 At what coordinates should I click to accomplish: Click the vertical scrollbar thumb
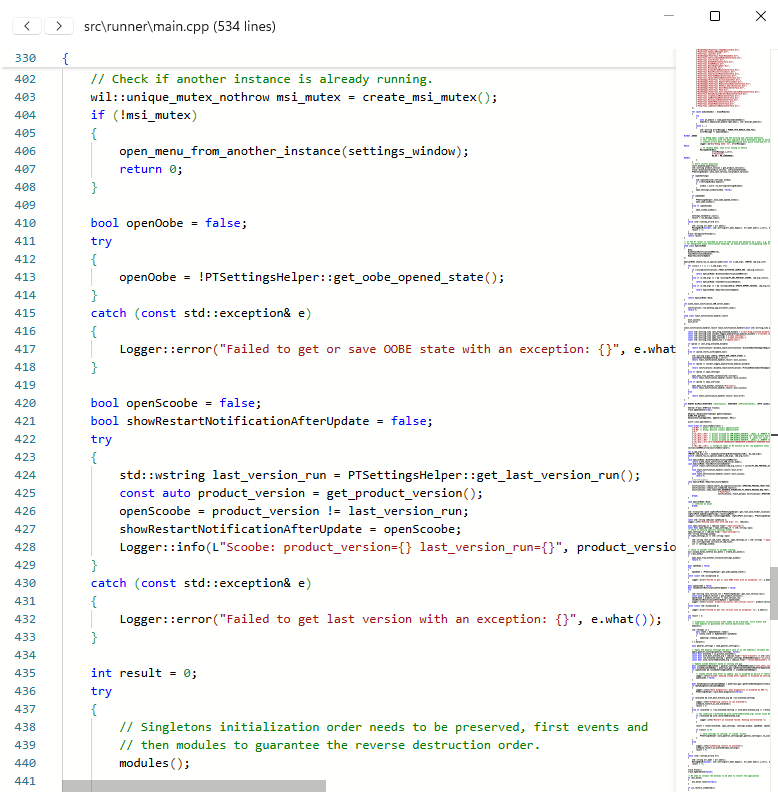[x=774, y=593]
